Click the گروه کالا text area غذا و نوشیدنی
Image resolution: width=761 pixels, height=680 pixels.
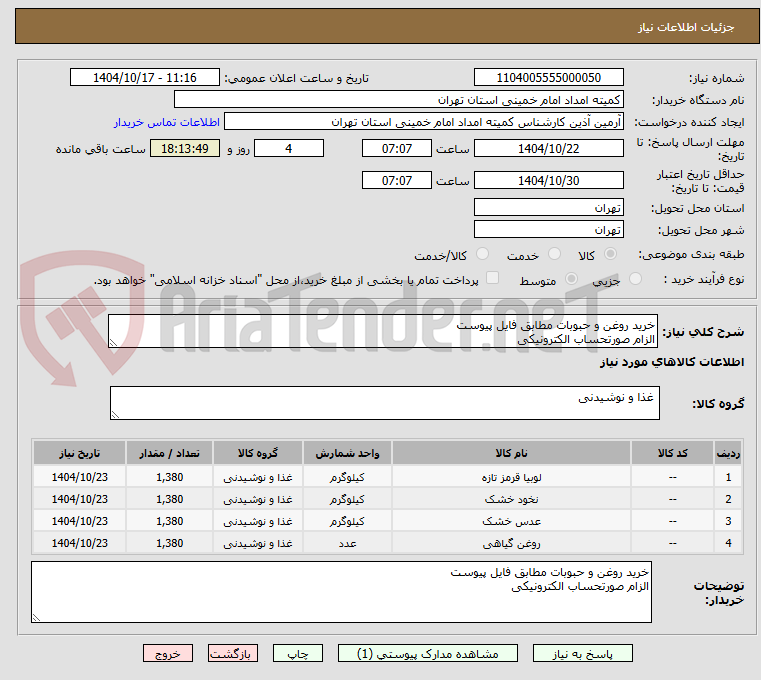tap(384, 403)
